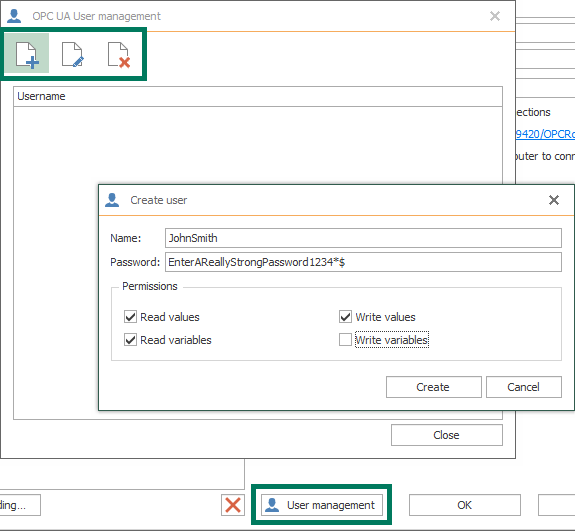The image size is (575, 531).
Task: Click the OPC UA User management title icon
Action: (14, 16)
